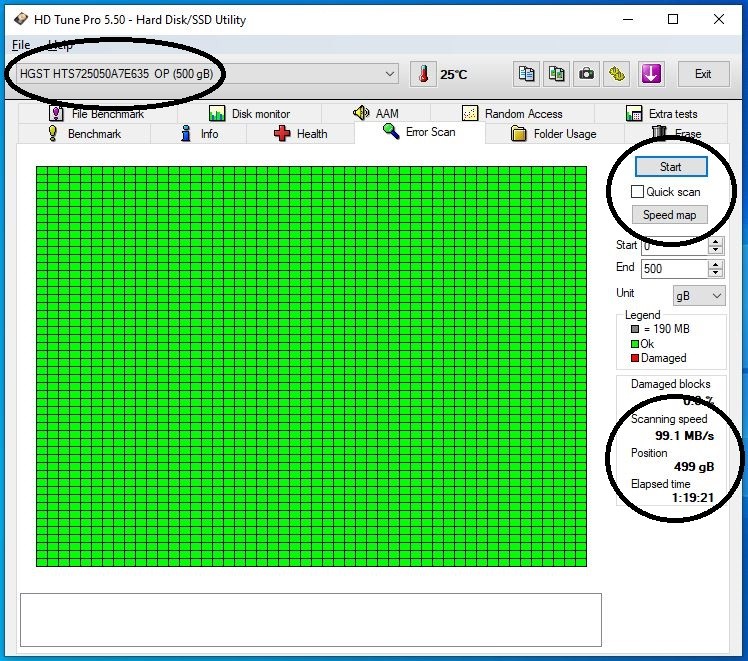Viewport: 748px width, 661px height.
Task: Open the Disk monitor tab
Action: [x=249, y=114]
